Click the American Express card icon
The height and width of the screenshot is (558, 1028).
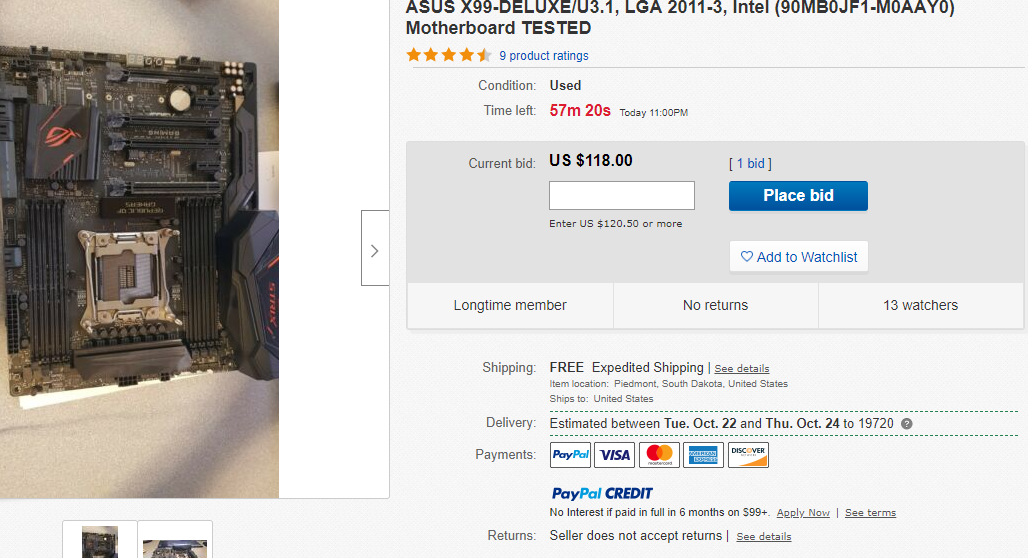coord(703,455)
